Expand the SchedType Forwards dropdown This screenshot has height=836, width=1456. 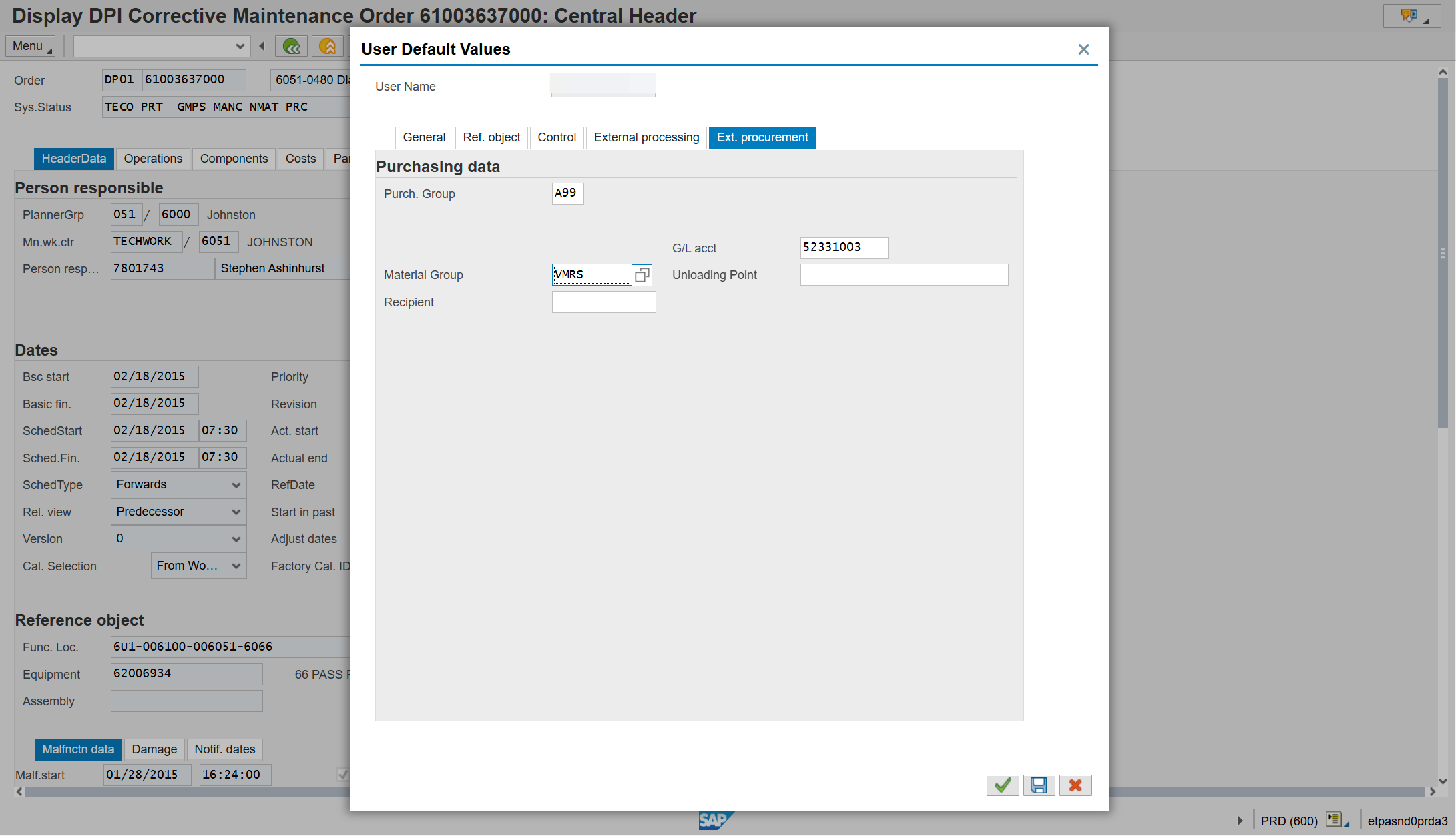tap(236, 485)
